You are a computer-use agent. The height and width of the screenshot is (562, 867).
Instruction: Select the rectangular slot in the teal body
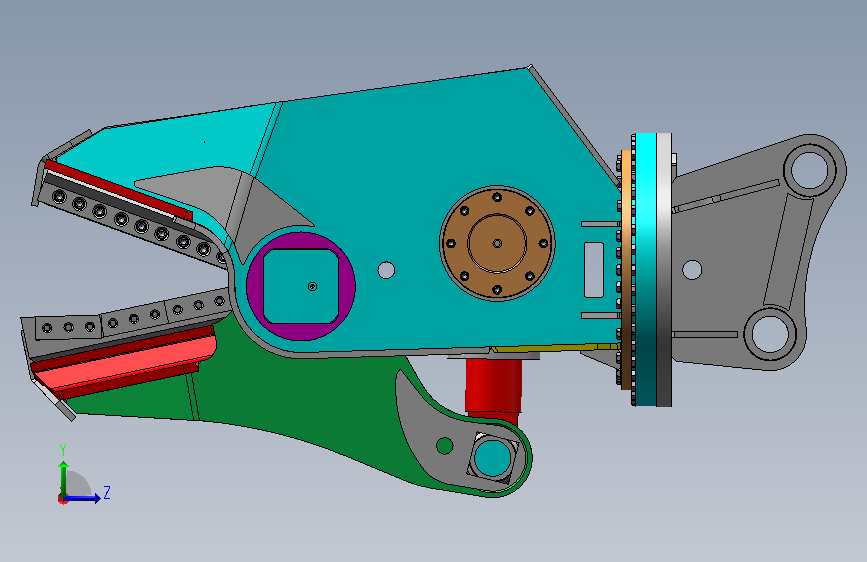click(594, 269)
